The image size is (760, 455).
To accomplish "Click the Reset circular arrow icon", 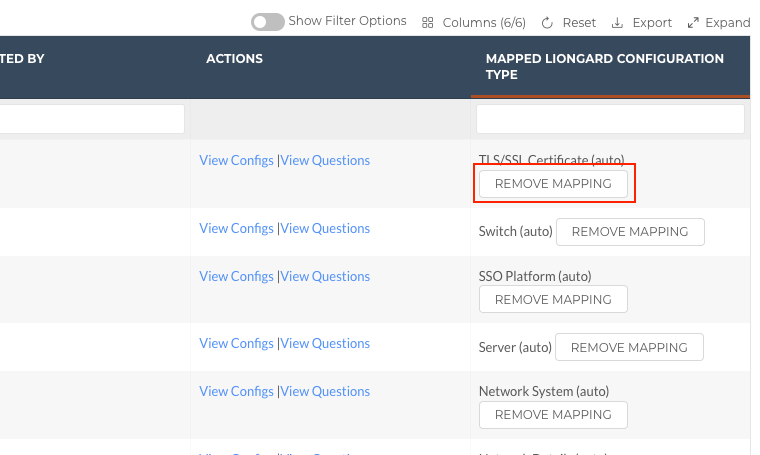I will [547, 23].
